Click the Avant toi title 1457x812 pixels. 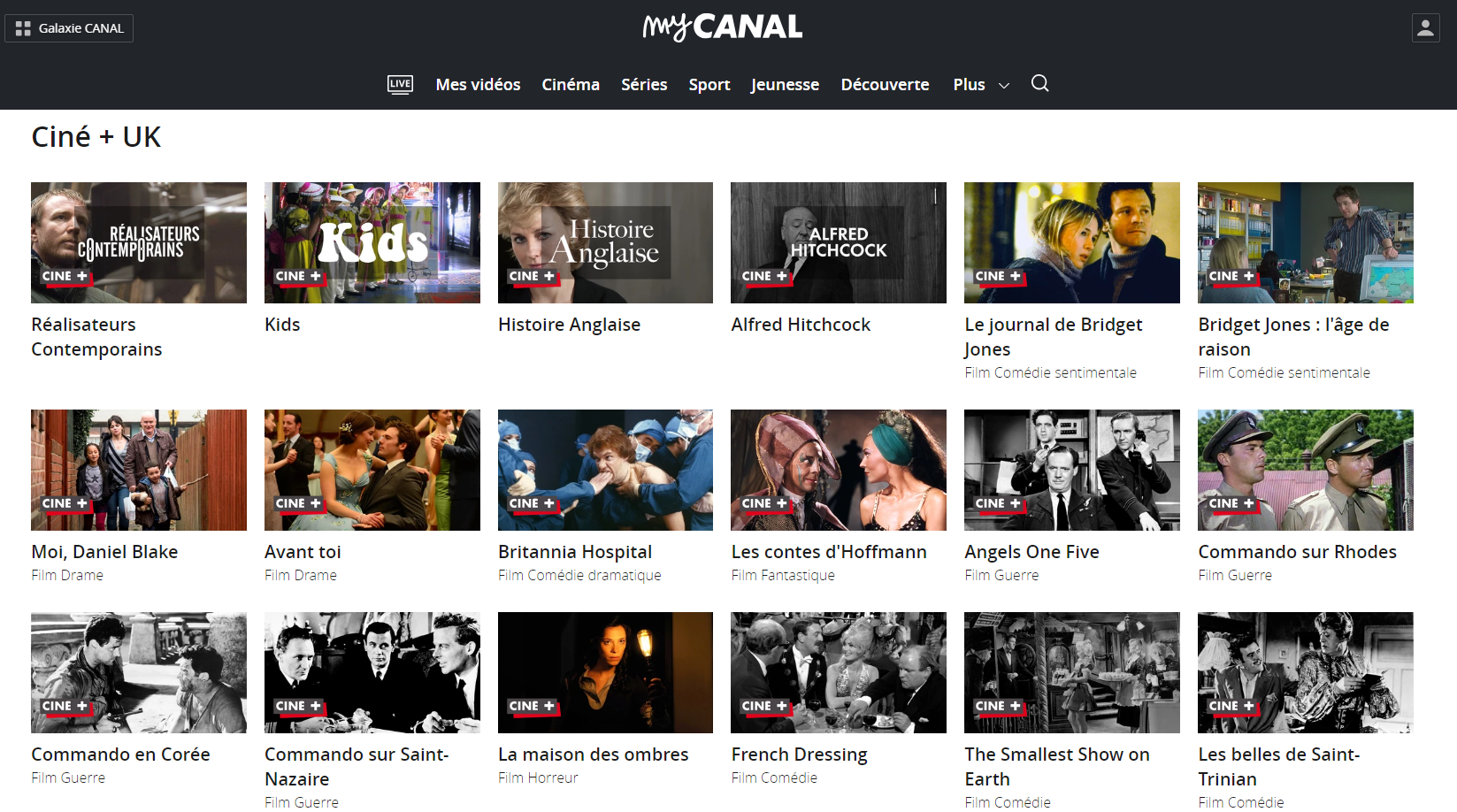click(x=303, y=552)
